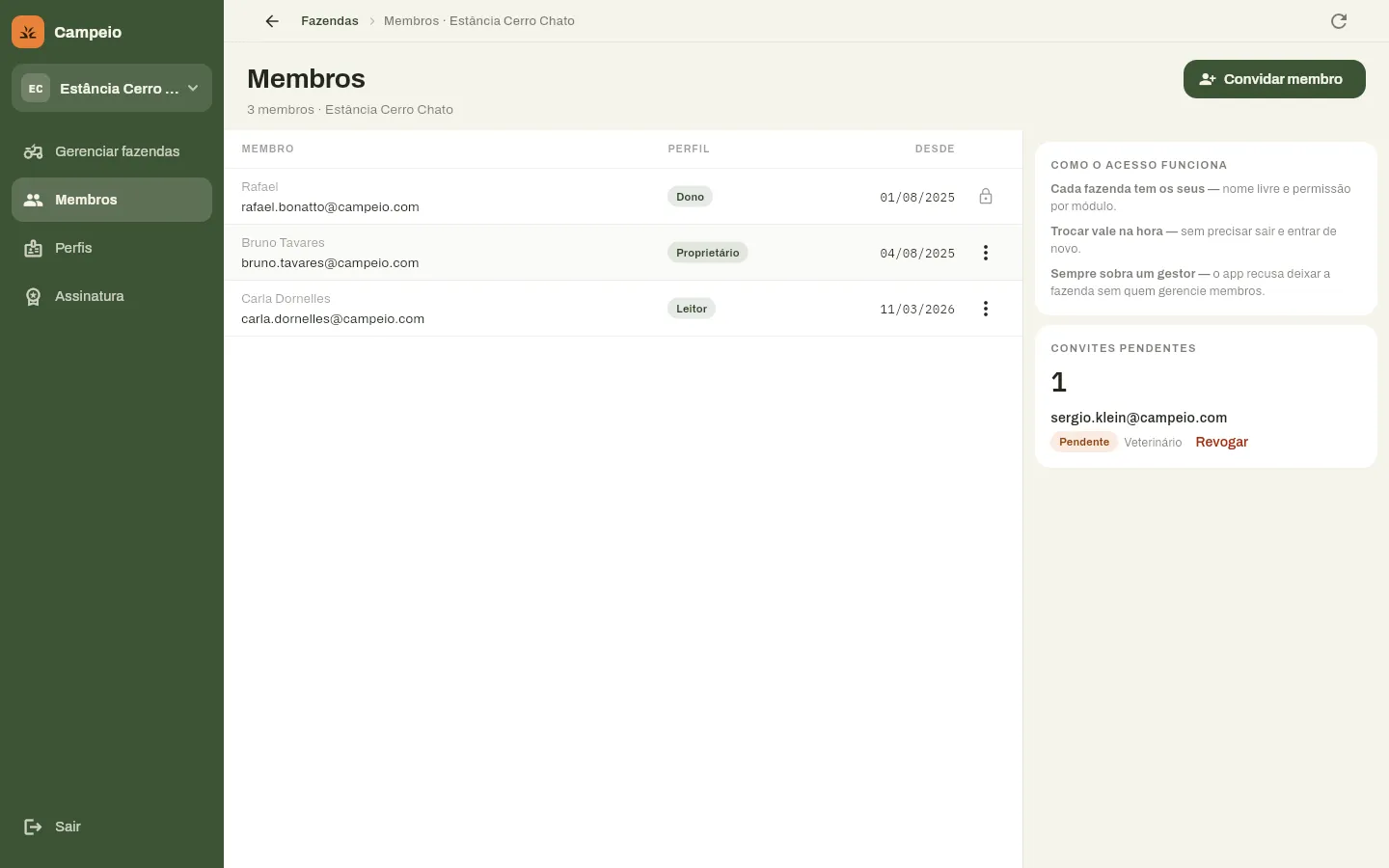Click the Membro column header
The height and width of the screenshot is (868, 1389).
coord(267,149)
